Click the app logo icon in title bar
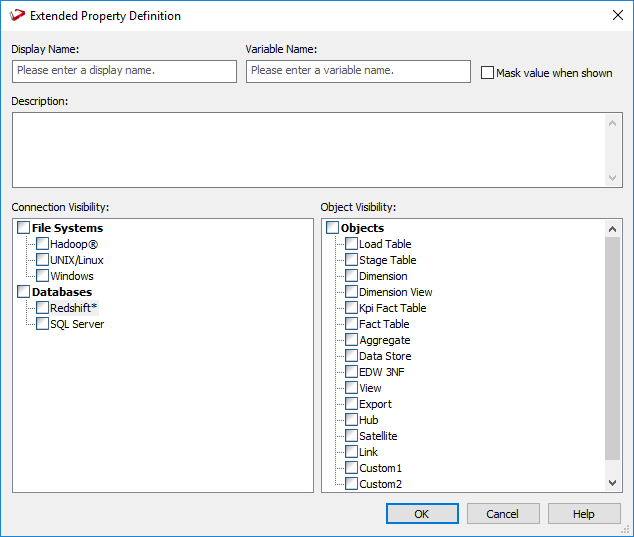Viewport: 634px width, 537px height. pyautogui.click(x=17, y=16)
